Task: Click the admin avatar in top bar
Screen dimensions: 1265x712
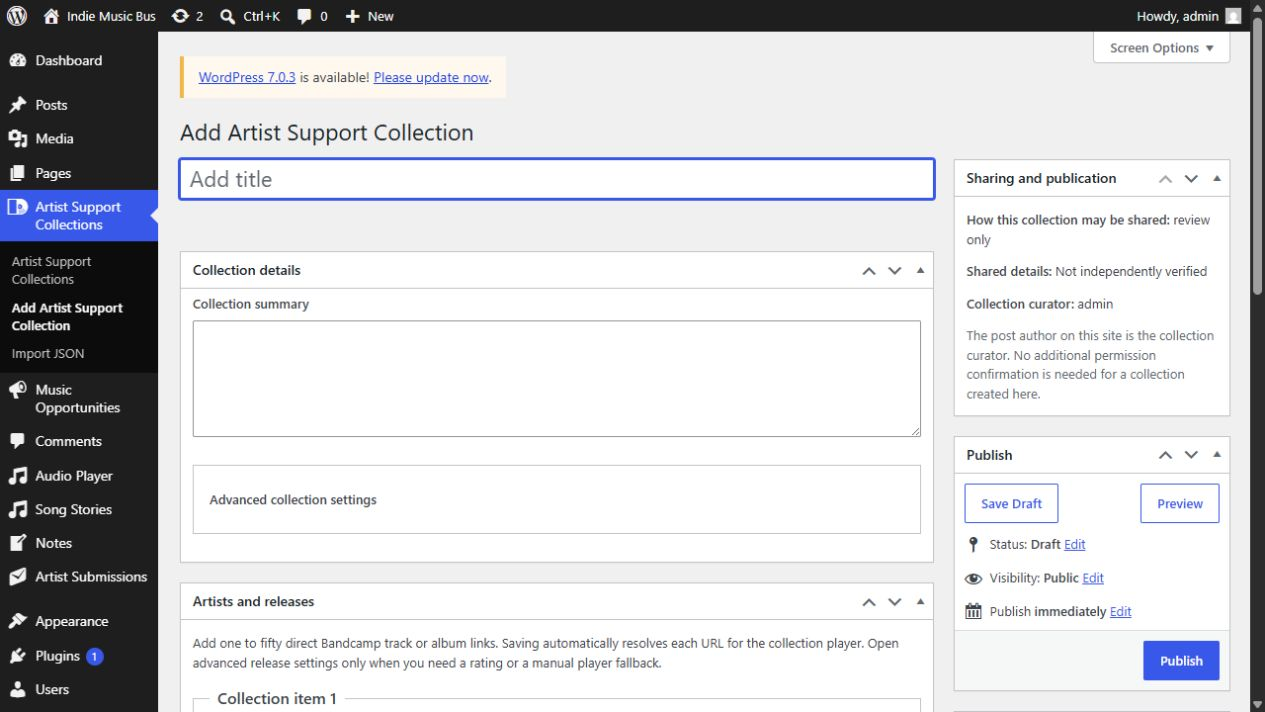Action: (1233, 16)
